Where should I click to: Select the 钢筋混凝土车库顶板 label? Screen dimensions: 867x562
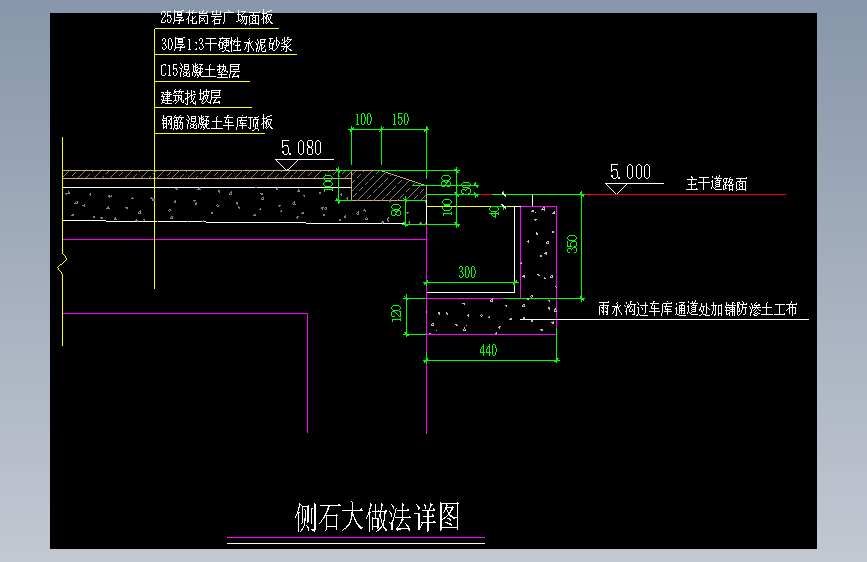[217, 122]
